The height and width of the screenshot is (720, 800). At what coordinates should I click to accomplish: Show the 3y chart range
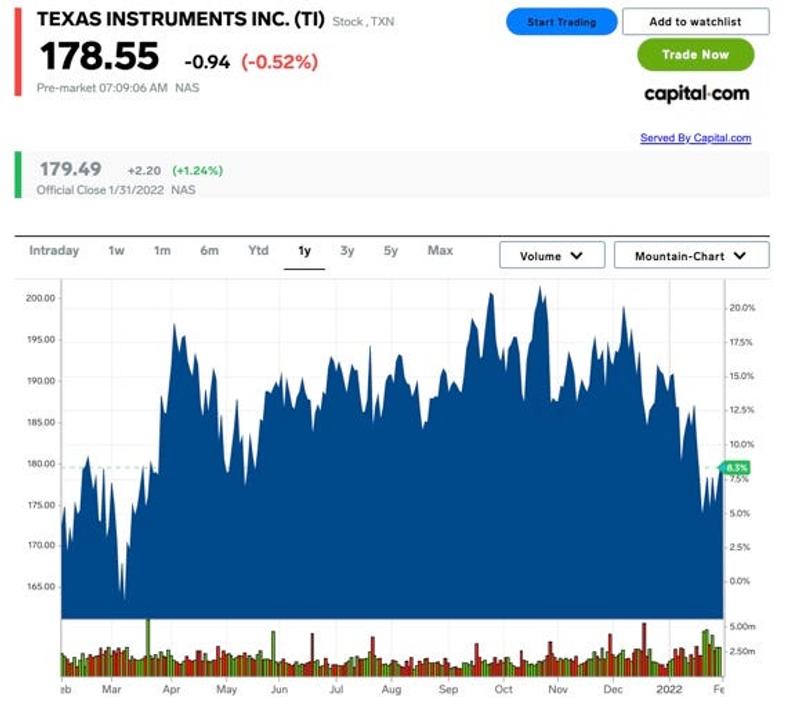coord(347,251)
